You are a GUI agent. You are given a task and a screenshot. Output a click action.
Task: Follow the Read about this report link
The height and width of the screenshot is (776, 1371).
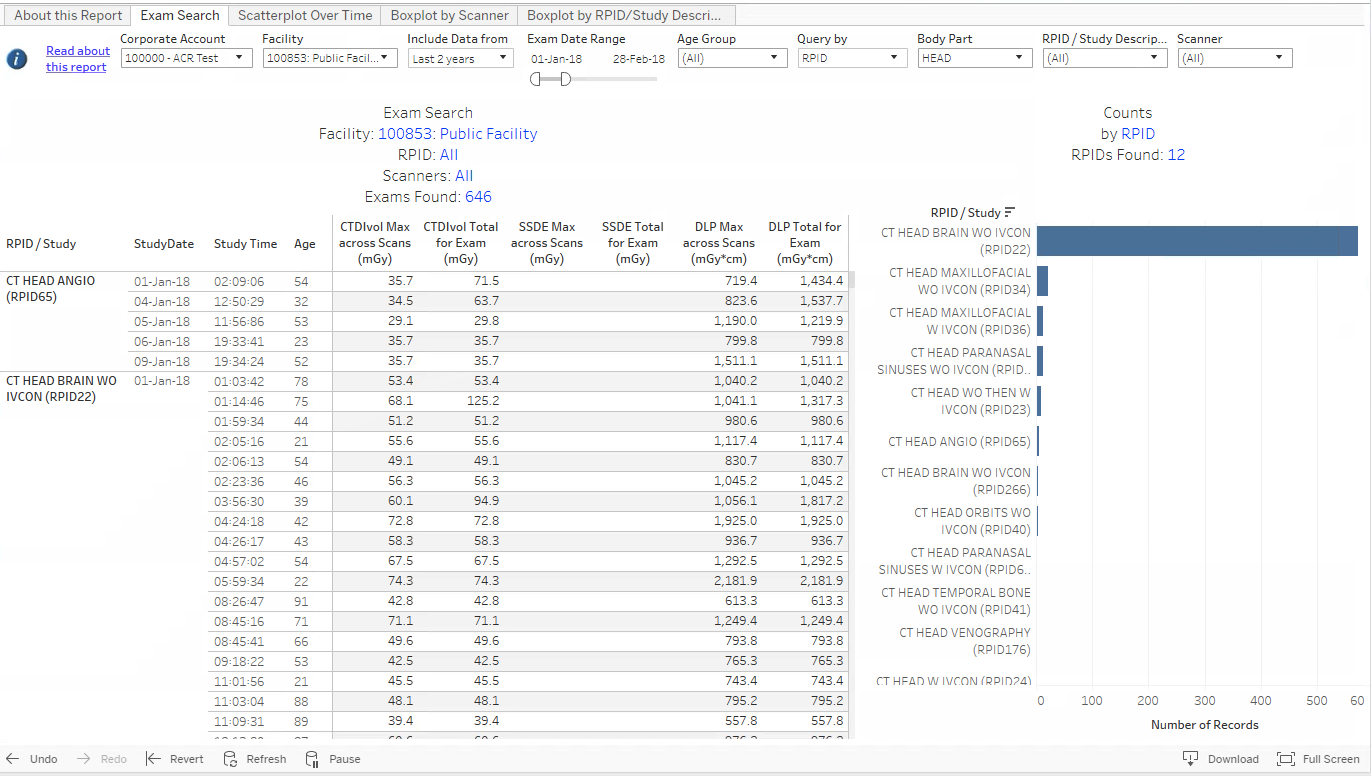78,59
